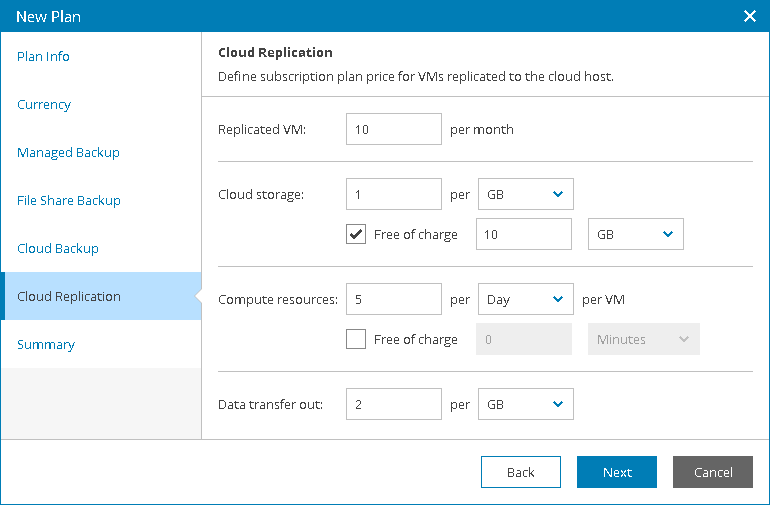Open the Summary step
770x505 pixels.
click(x=46, y=344)
